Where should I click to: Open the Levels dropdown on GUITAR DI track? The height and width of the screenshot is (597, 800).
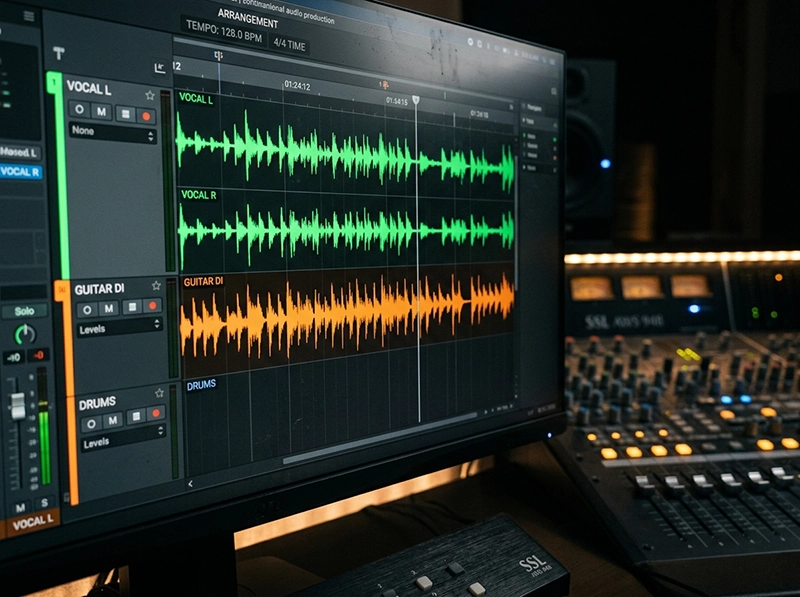120,327
